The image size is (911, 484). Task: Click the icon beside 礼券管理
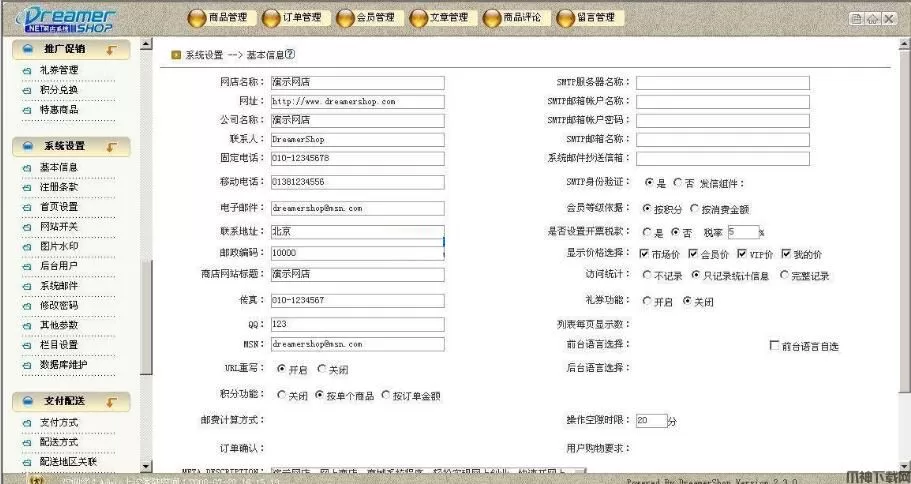pyautogui.click(x=27, y=71)
